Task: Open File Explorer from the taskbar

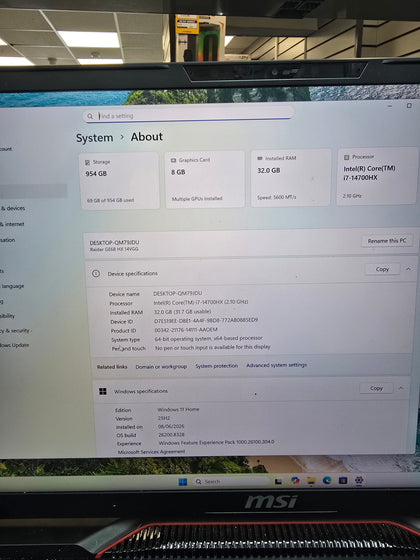Action: (311, 481)
